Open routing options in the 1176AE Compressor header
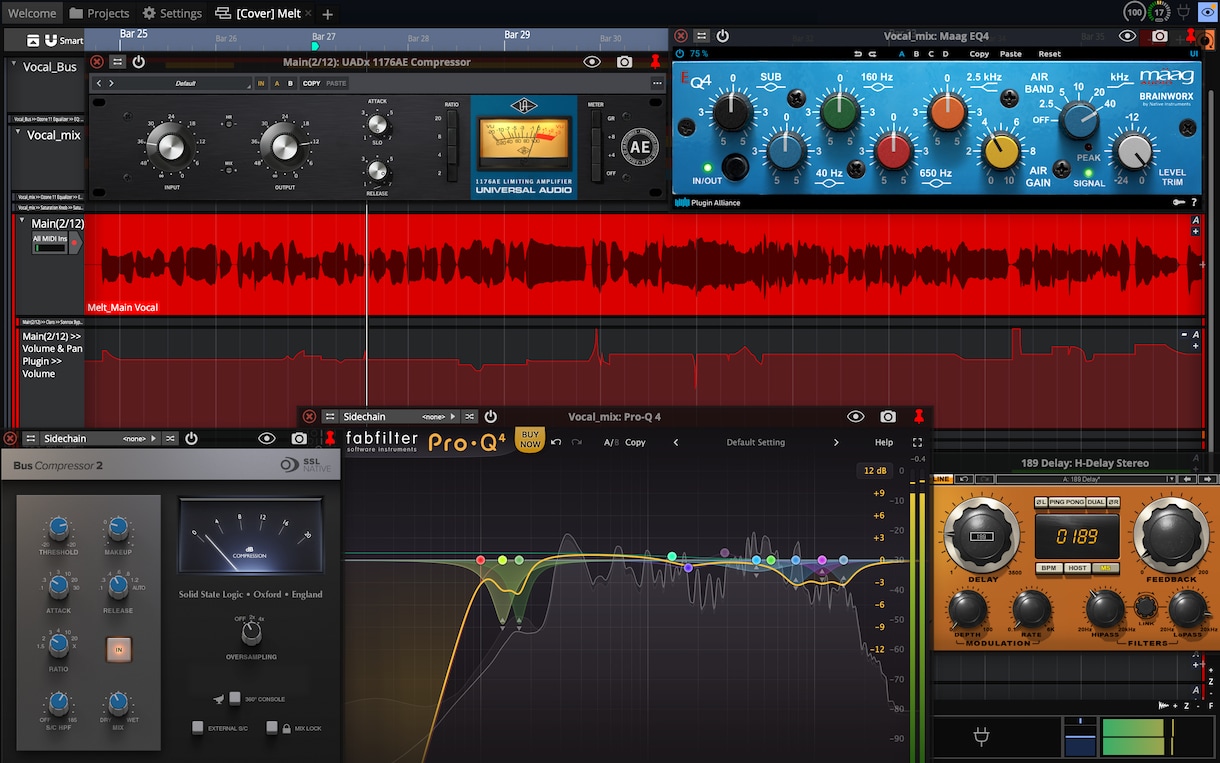The height and width of the screenshot is (763, 1220). [117, 62]
